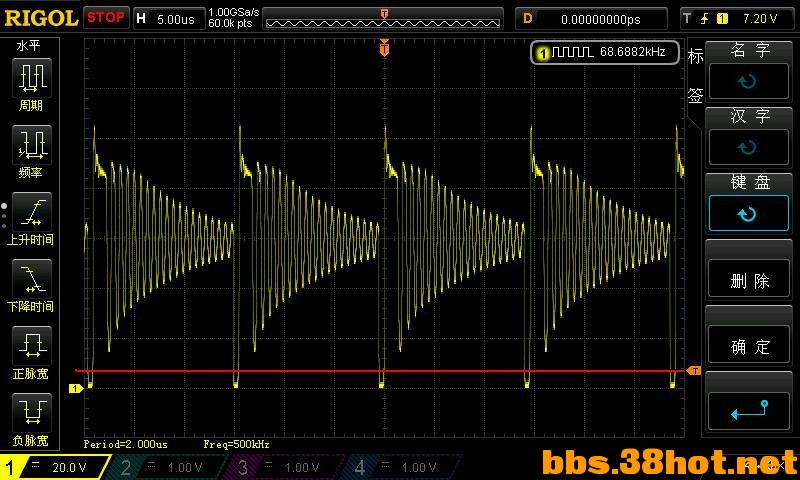800x480 pixels.
Task: Click the rising edge trigger type icon
Action: pos(705,19)
